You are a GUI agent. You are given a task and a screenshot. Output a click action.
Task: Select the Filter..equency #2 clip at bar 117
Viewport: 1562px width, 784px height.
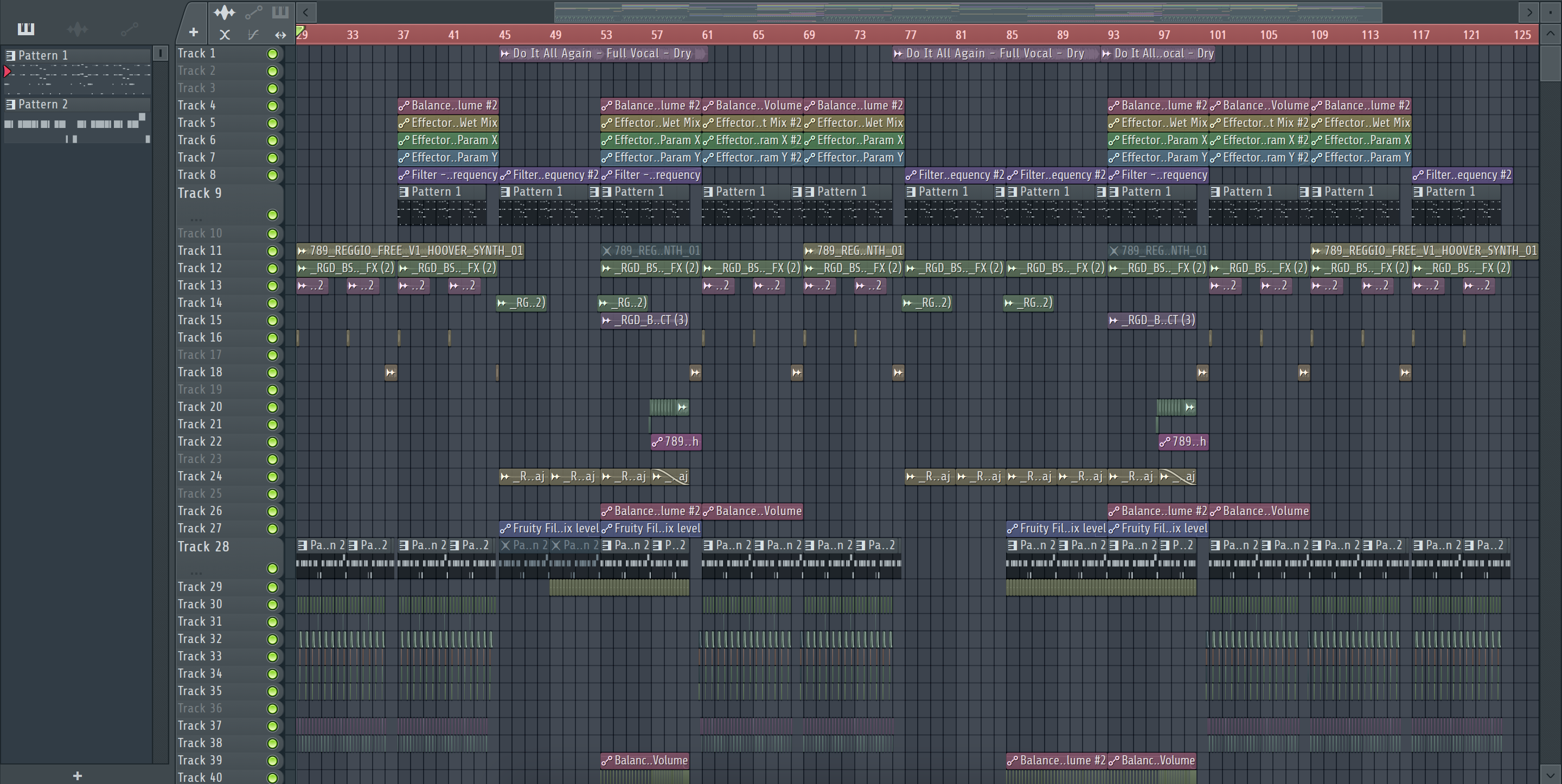1462,175
